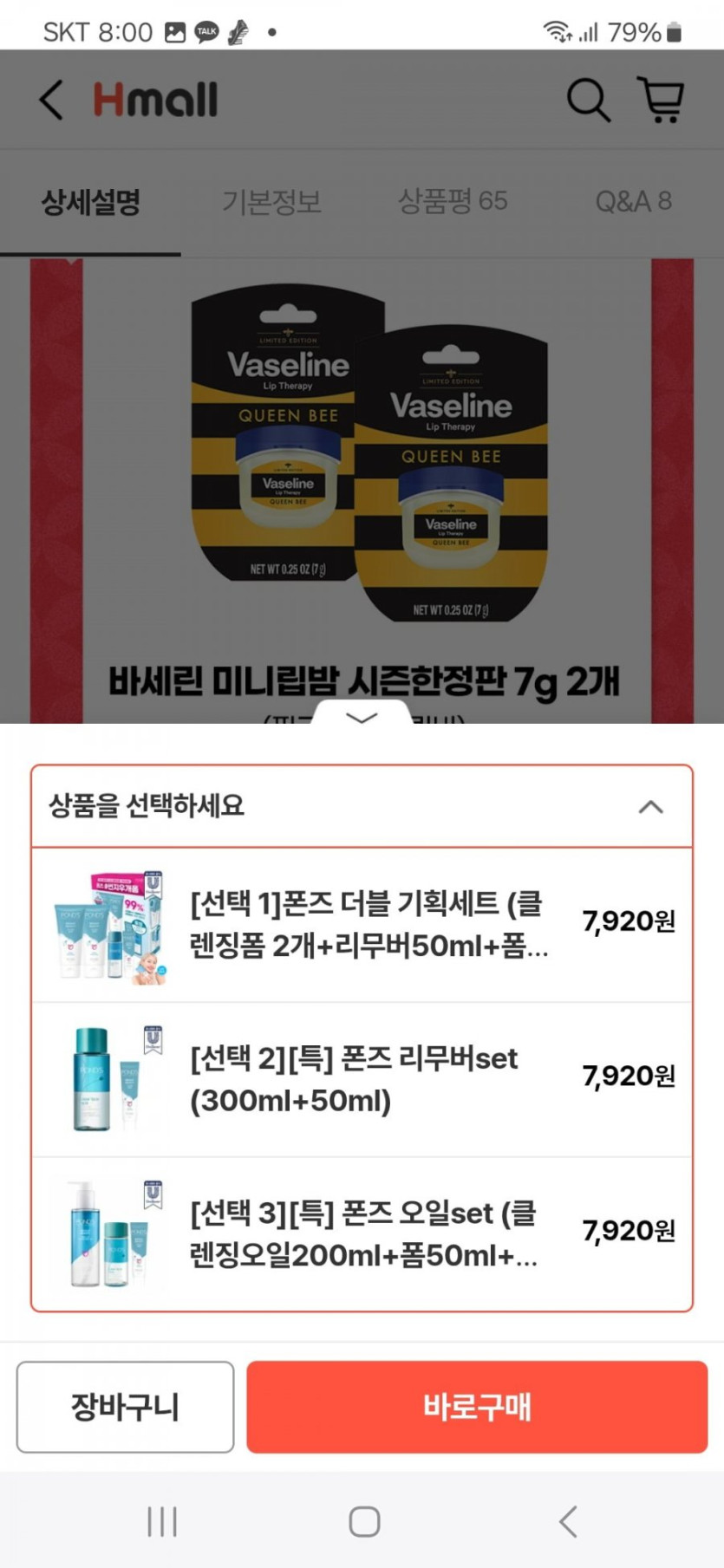Screen dimensions: 724x1568
Task: Choose 선택 2 폰즈 리무버set option
Action: 362,1079
